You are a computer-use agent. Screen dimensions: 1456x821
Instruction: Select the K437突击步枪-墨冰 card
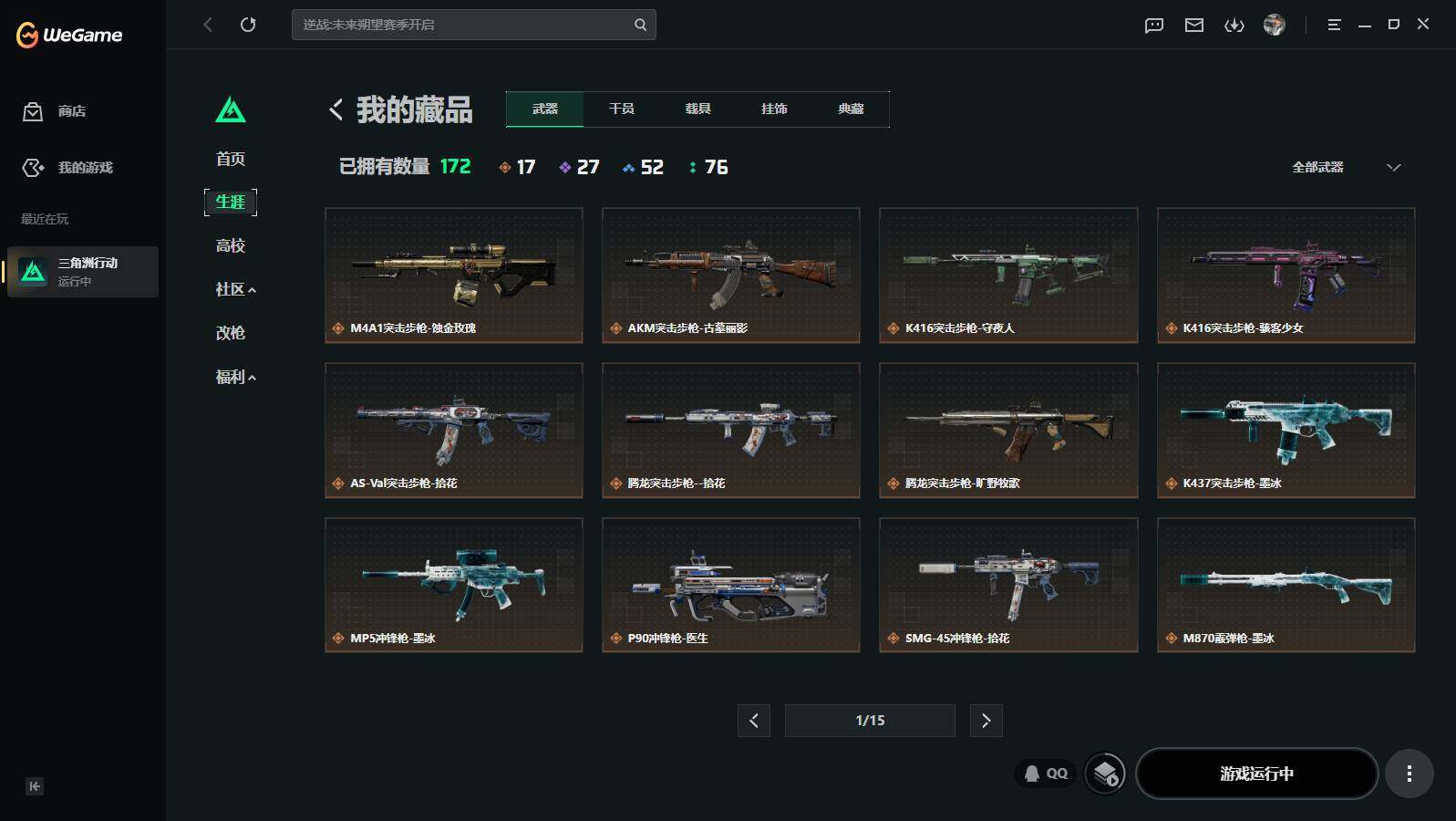pyautogui.click(x=1286, y=431)
